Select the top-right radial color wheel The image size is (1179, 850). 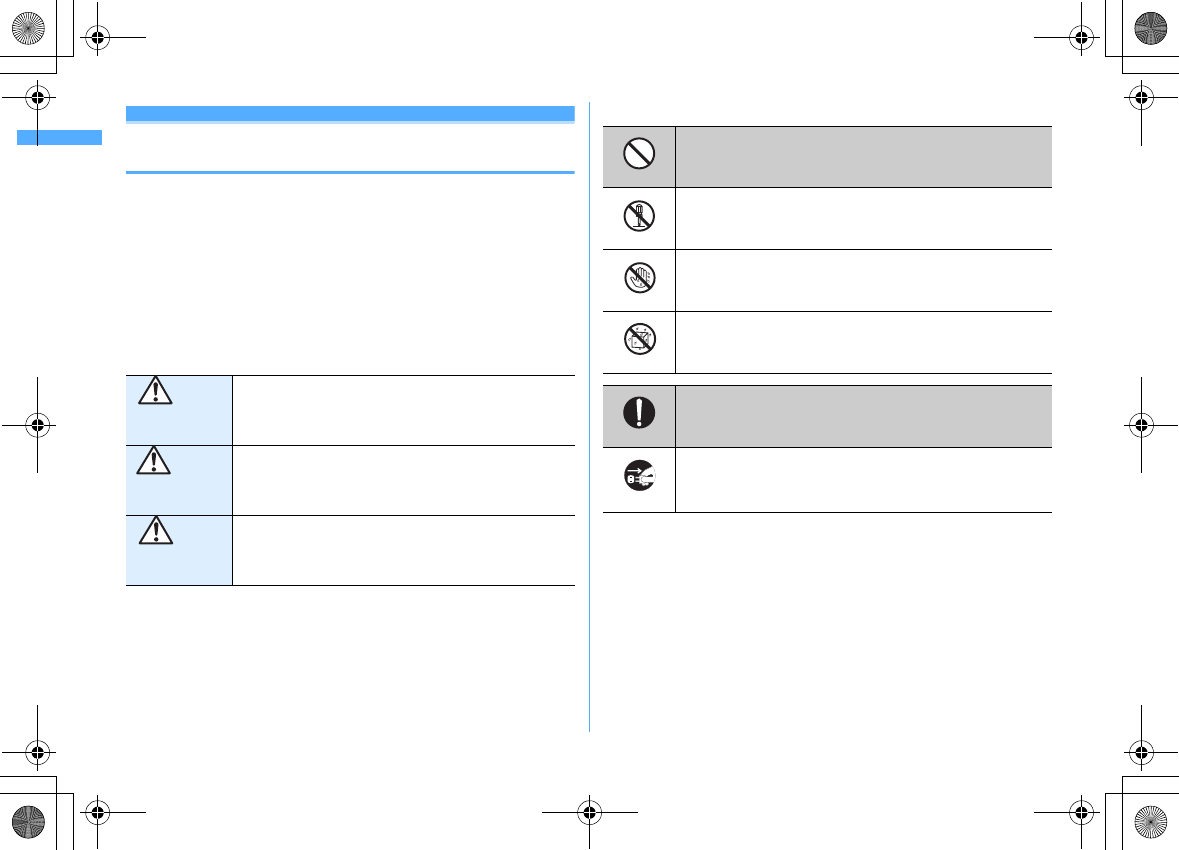1154,24
